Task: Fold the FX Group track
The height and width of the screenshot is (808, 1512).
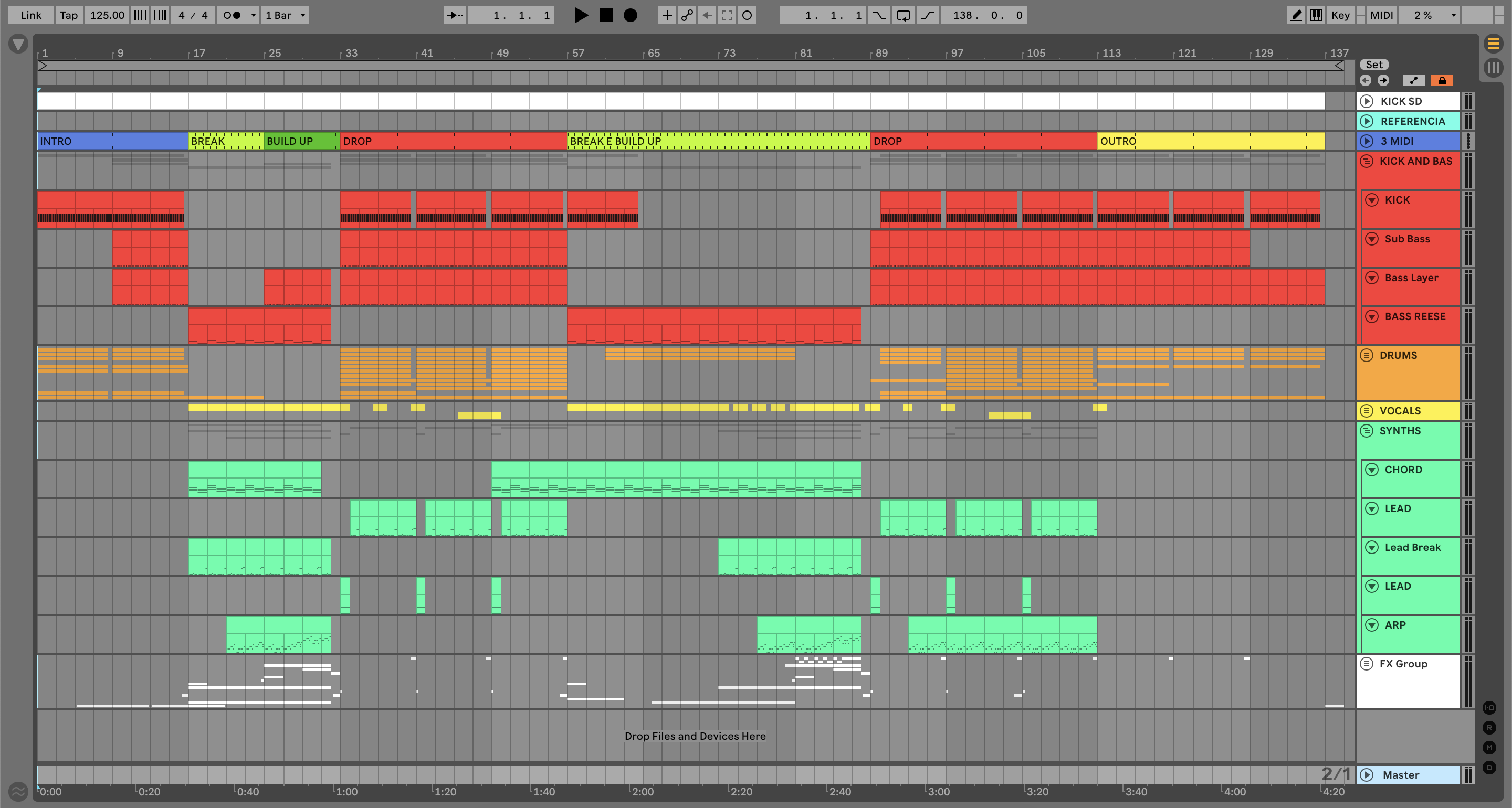Action: tap(1367, 664)
